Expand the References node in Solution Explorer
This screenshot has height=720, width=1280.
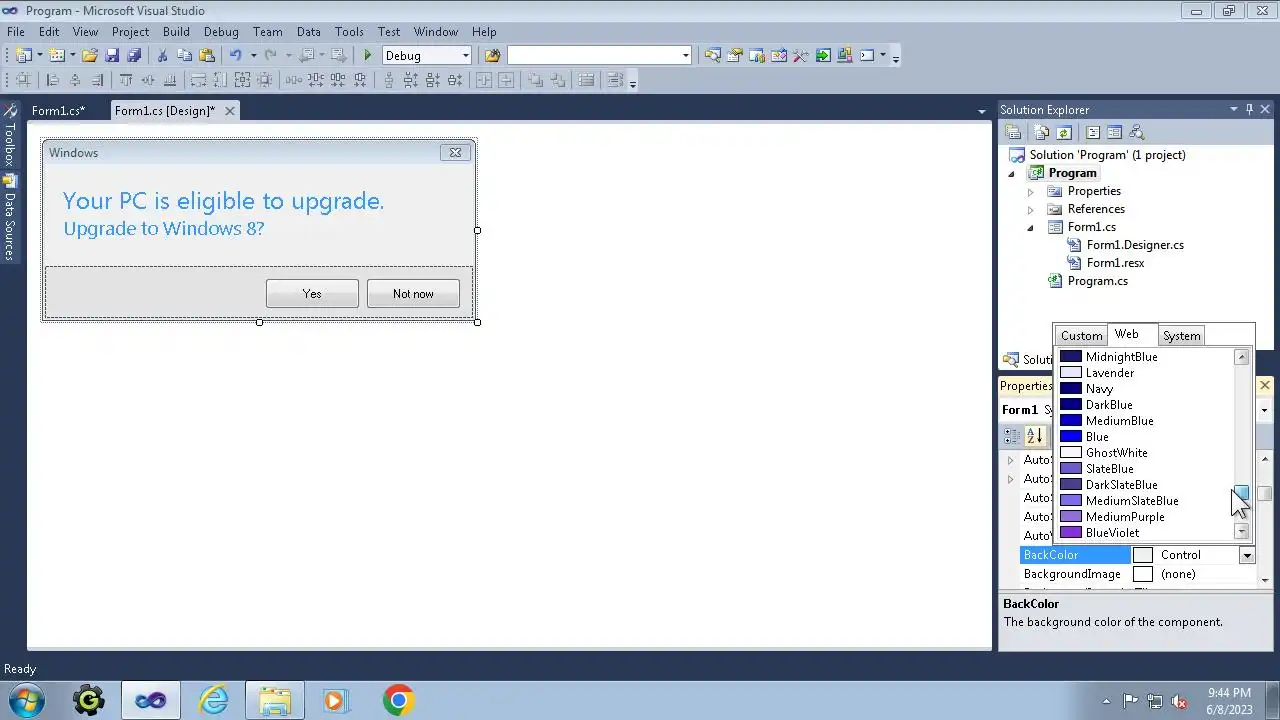click(x=1030, y=209)
